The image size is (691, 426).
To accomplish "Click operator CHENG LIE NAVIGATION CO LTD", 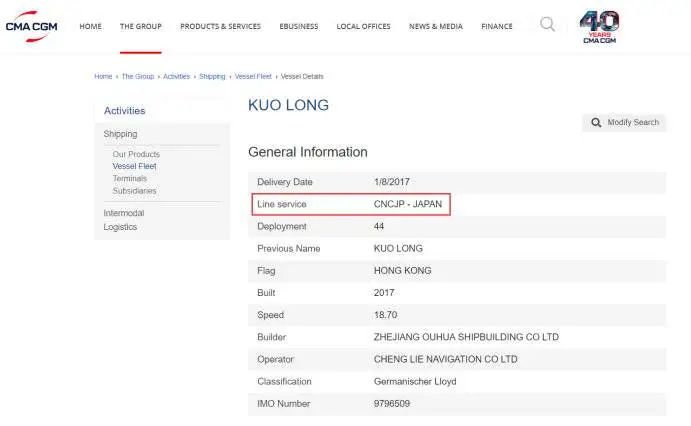I will point(446,359).
